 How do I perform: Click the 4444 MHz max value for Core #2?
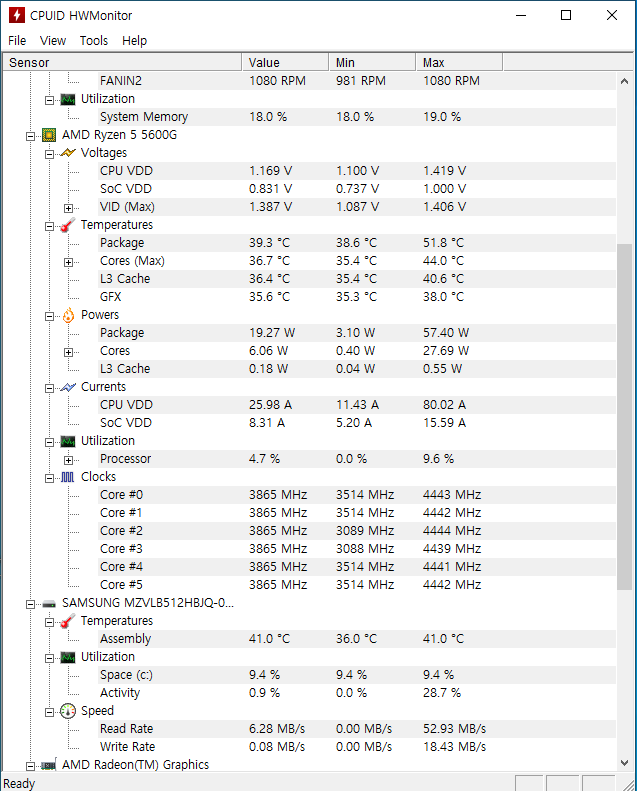click(452, 531)
